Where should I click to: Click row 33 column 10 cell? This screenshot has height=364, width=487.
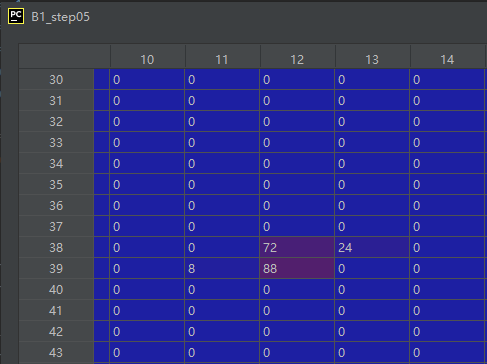click(147, 142)
